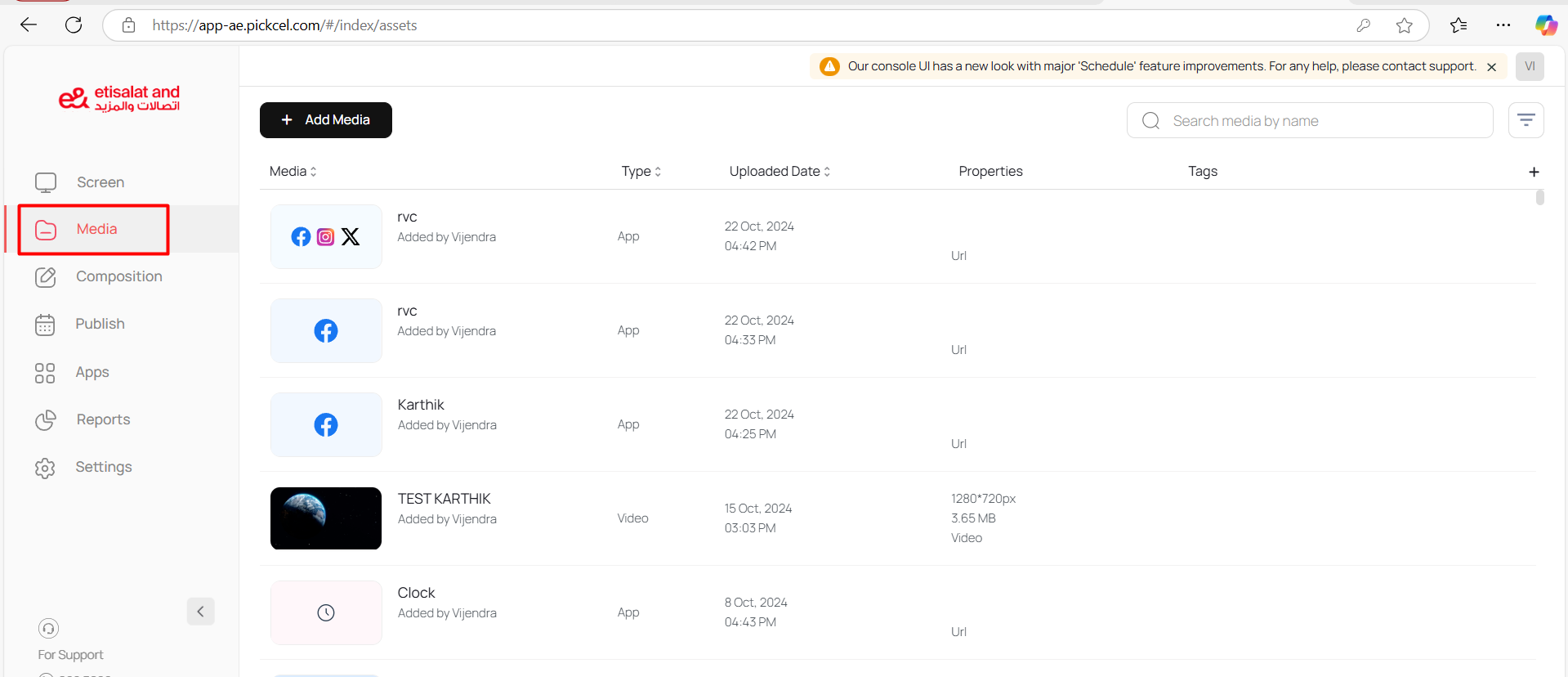
Task: Sort list by Uploaded Date
Action: tap(779, 172)
